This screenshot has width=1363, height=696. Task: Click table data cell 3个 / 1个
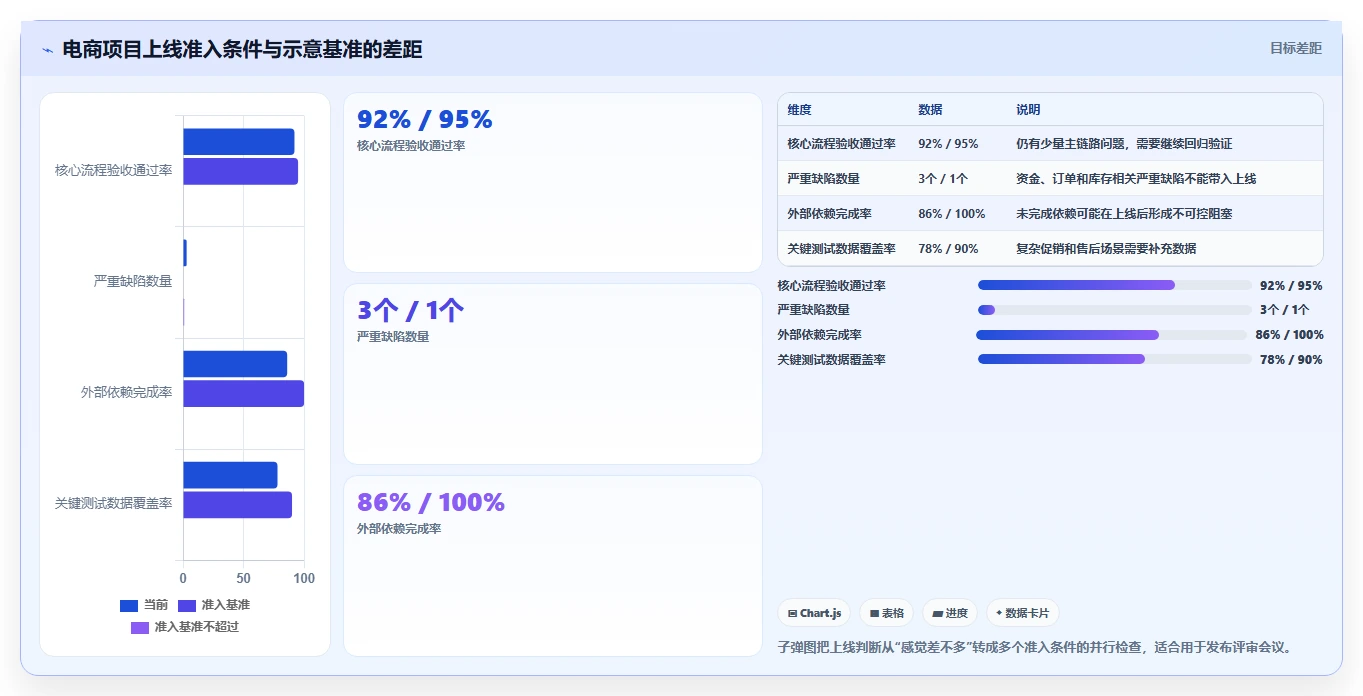943,179
